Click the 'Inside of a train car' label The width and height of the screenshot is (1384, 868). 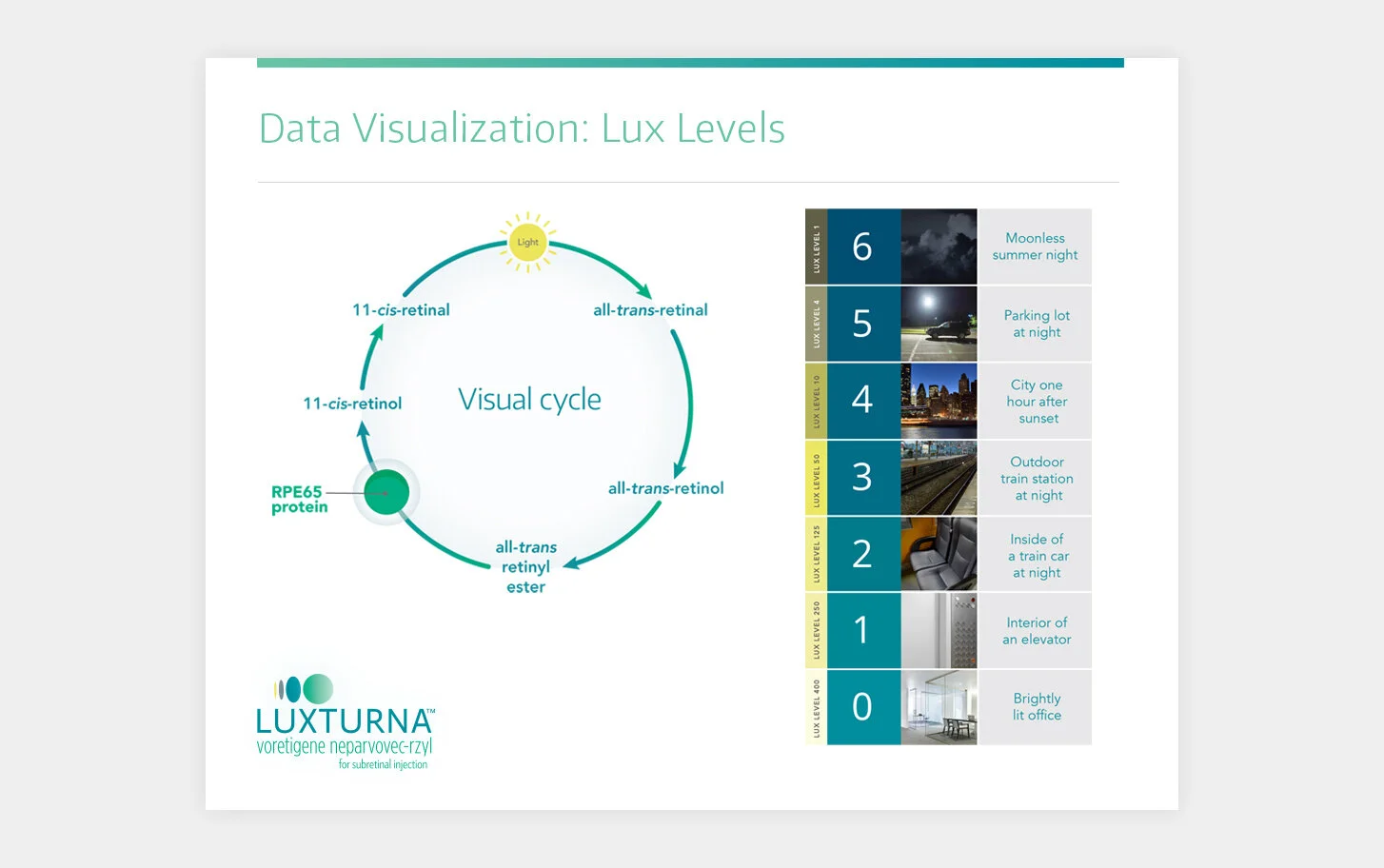(x=1038, y=555)
